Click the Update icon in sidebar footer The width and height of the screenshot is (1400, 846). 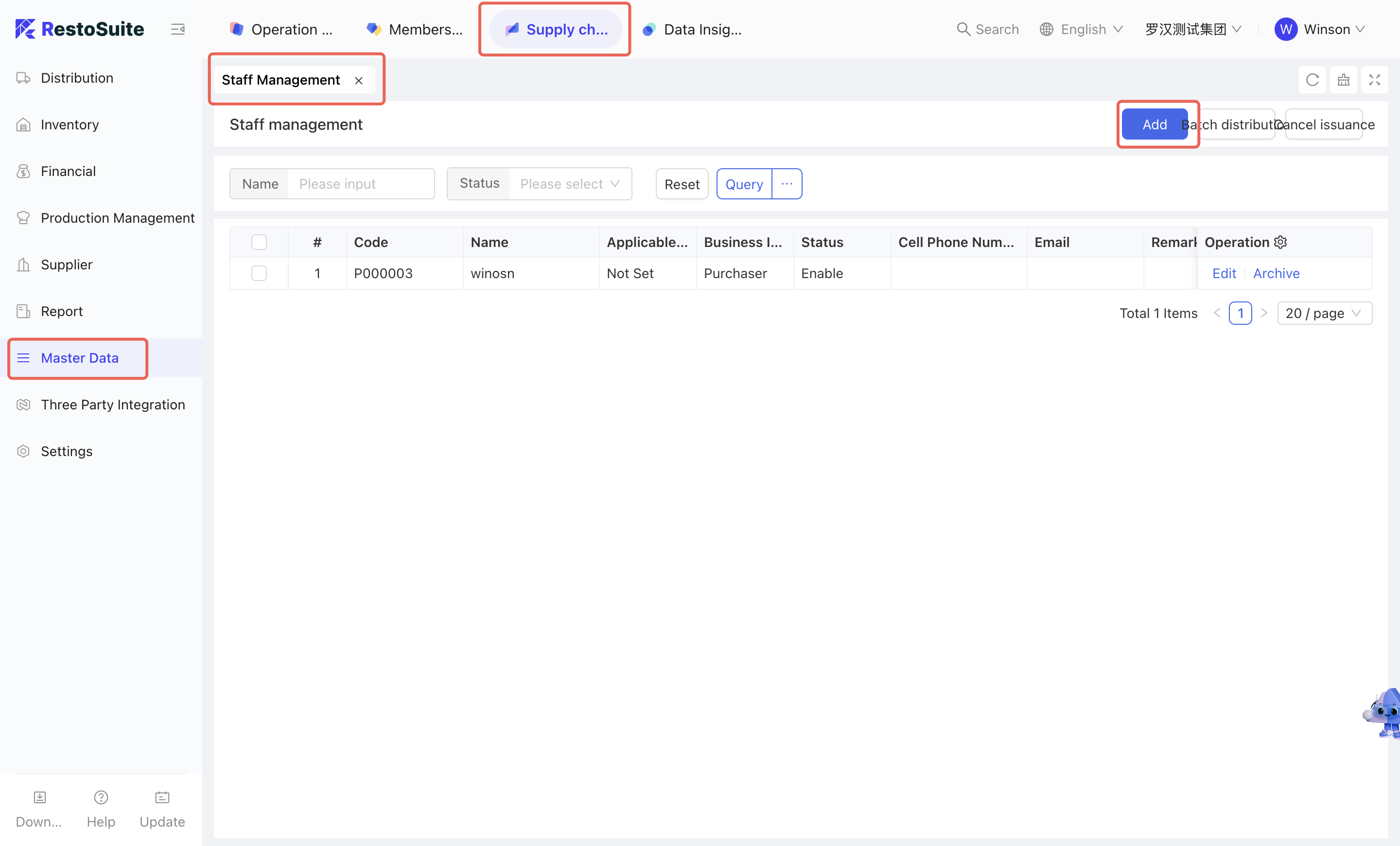coord(162,797)
